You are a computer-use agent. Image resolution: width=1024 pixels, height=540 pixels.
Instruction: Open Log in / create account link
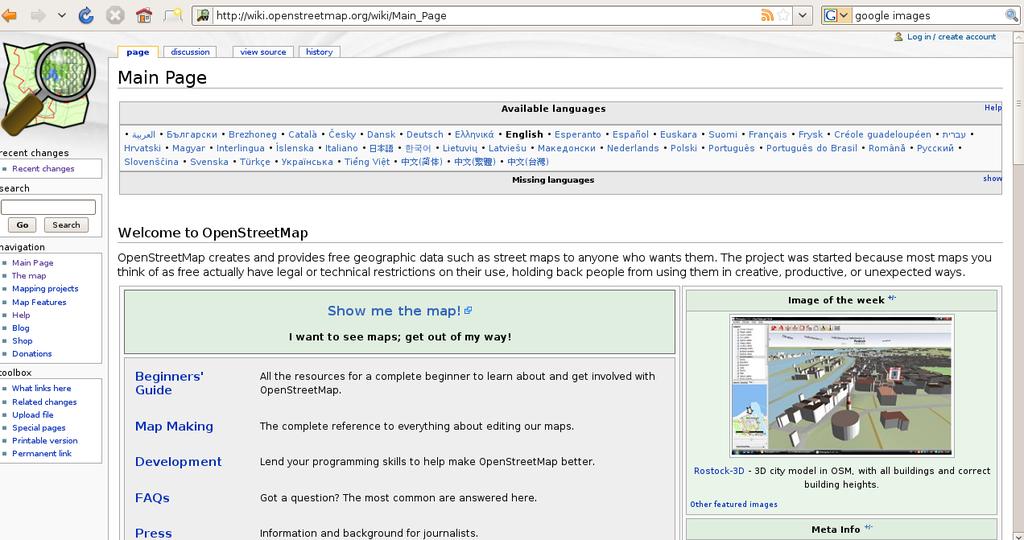(x=952, y=37)
